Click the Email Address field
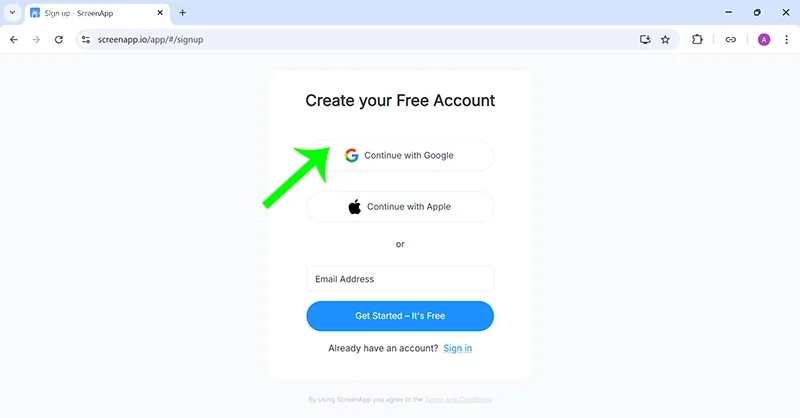This screenshot has width=800, height=418. 400,279
